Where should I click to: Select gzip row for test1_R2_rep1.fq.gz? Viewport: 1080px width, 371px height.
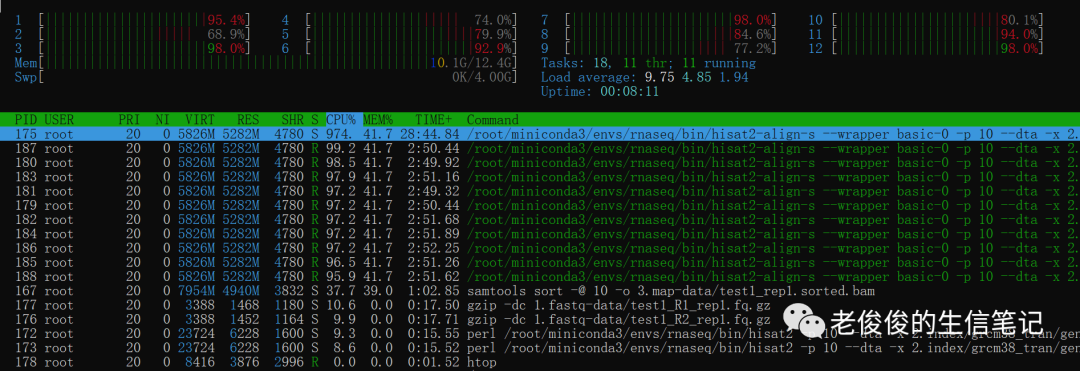click(x=540, y=319)
